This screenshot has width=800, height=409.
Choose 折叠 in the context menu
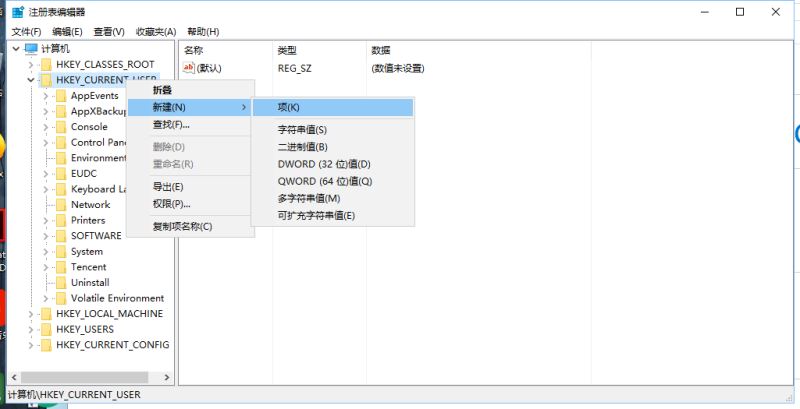pyautogui.click(x=190, y=90)
